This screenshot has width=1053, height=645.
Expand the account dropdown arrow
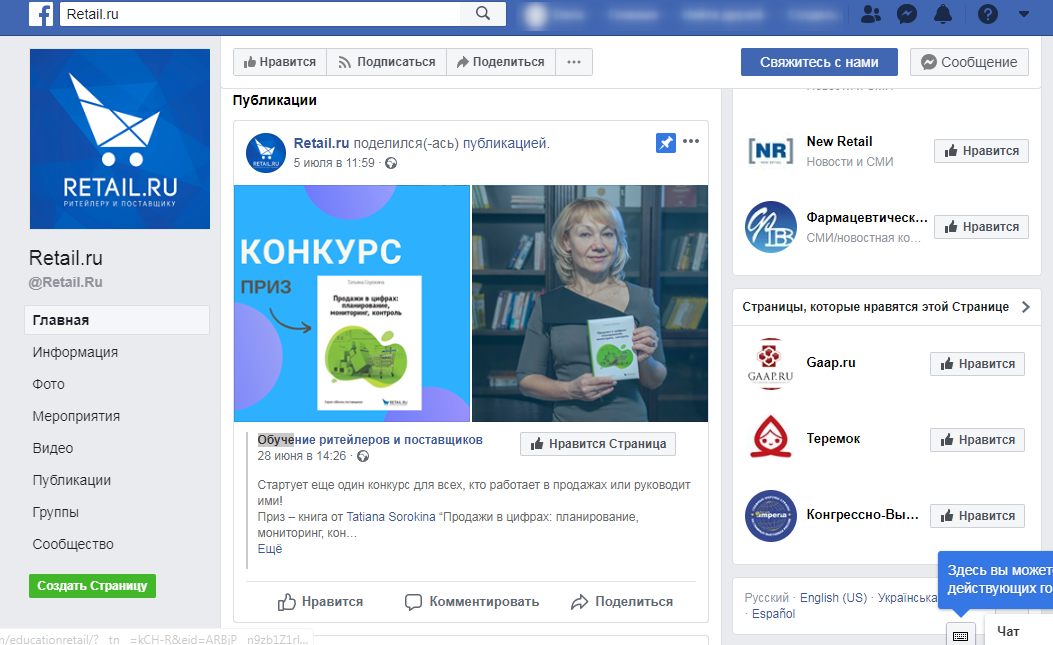[x=1023, y=13]
